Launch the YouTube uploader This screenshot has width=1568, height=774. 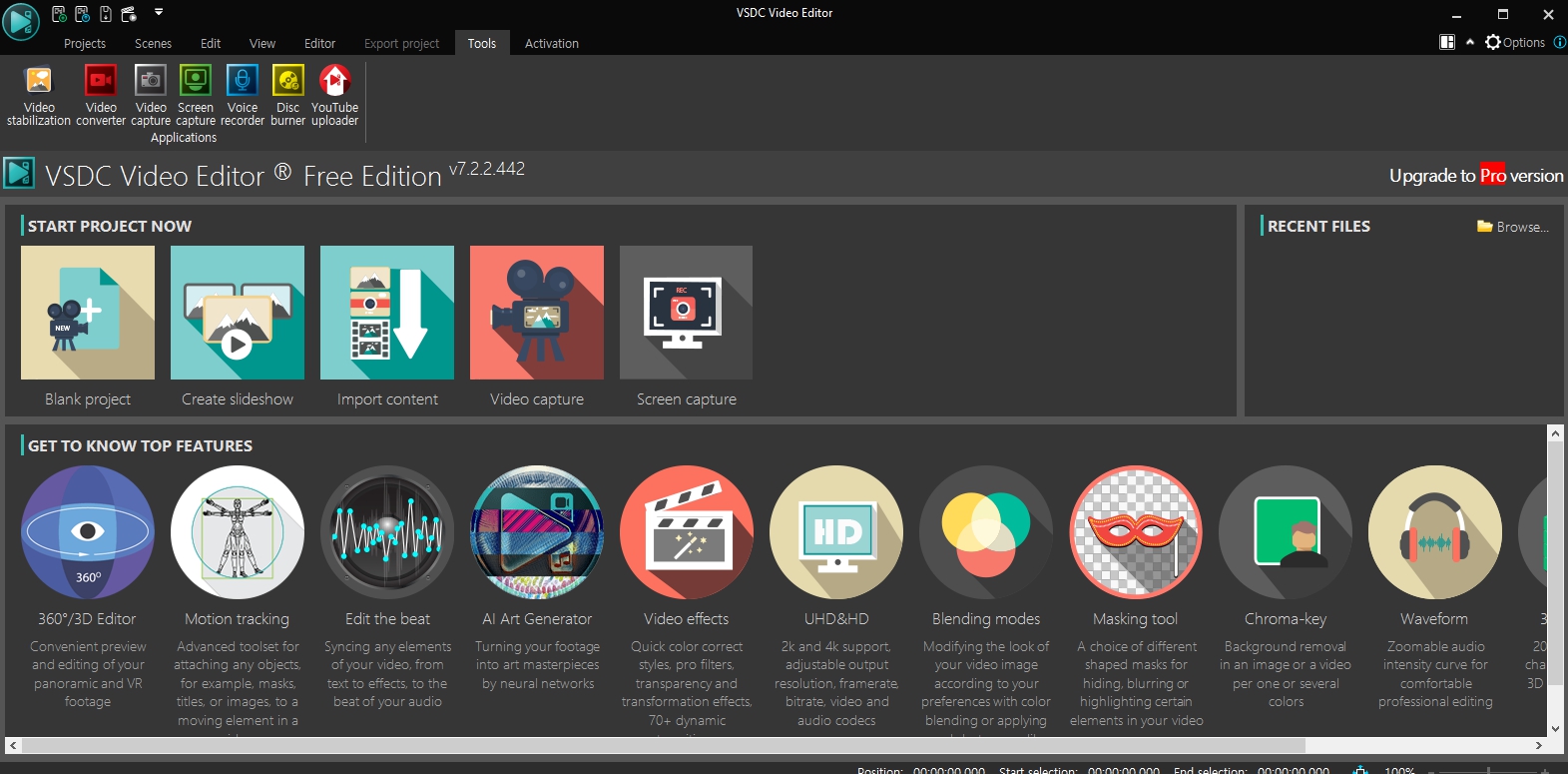[x=334, y=95]
